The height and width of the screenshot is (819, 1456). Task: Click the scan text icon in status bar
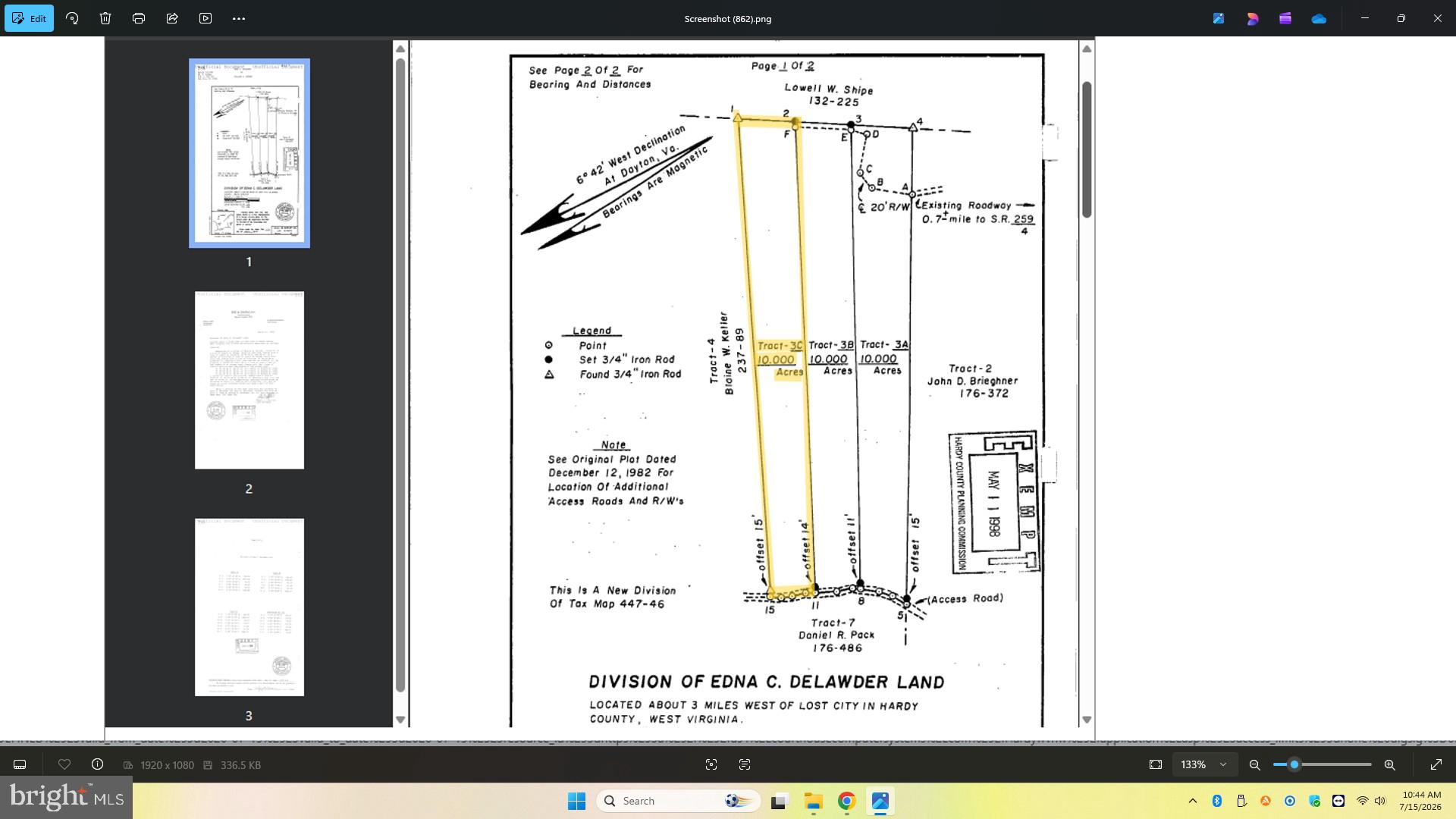coord(745,764)
